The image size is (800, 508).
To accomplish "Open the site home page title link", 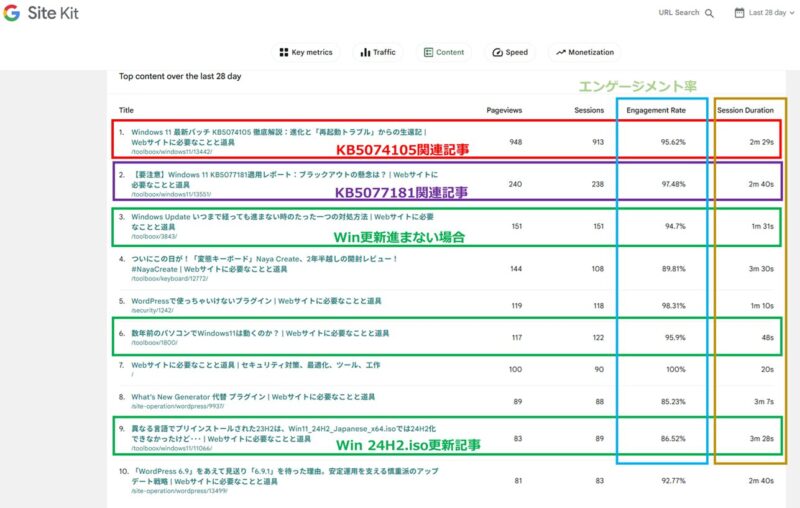I will point(256,365).
